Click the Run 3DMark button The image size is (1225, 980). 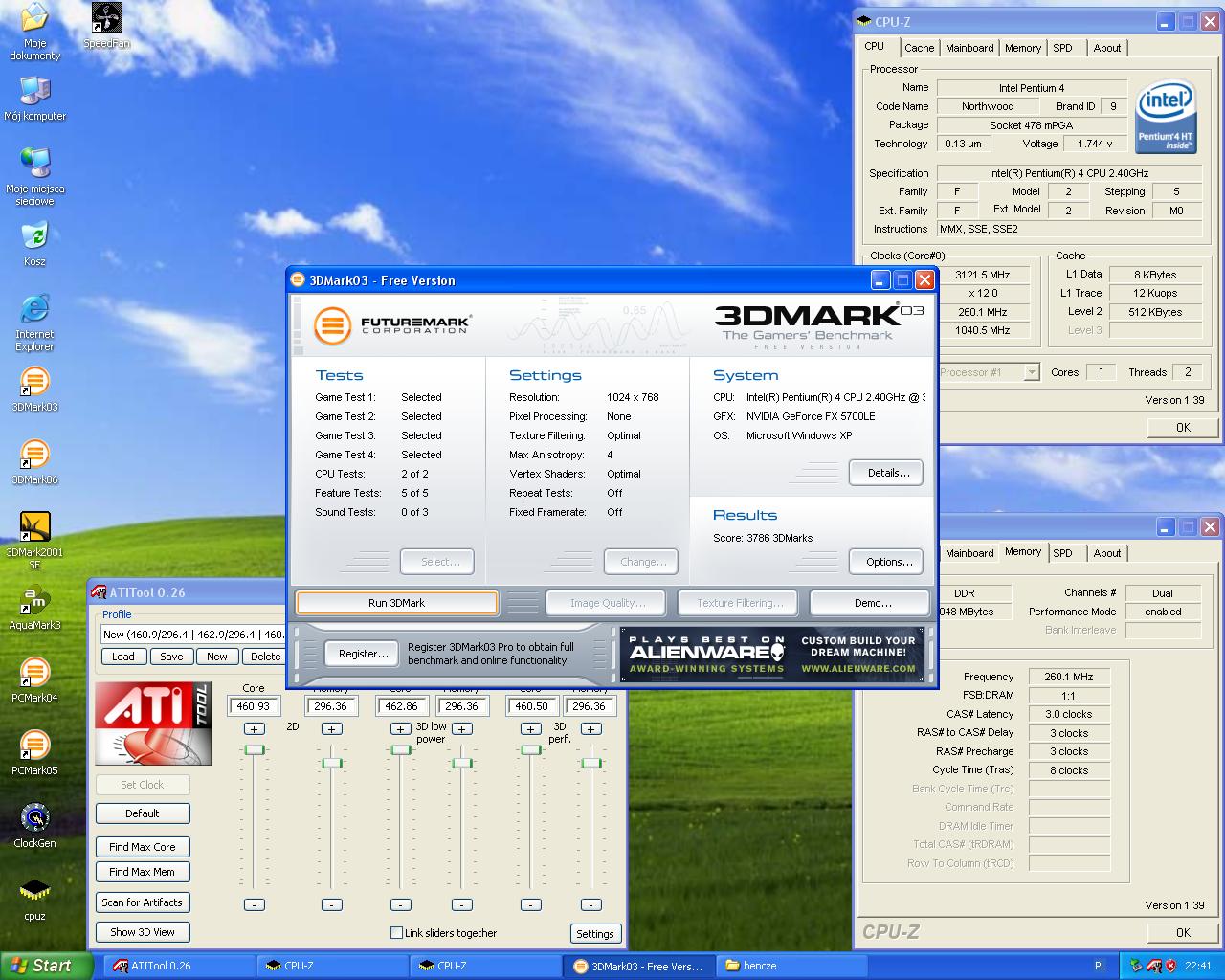pyautogui.click(x=396, y=603)
